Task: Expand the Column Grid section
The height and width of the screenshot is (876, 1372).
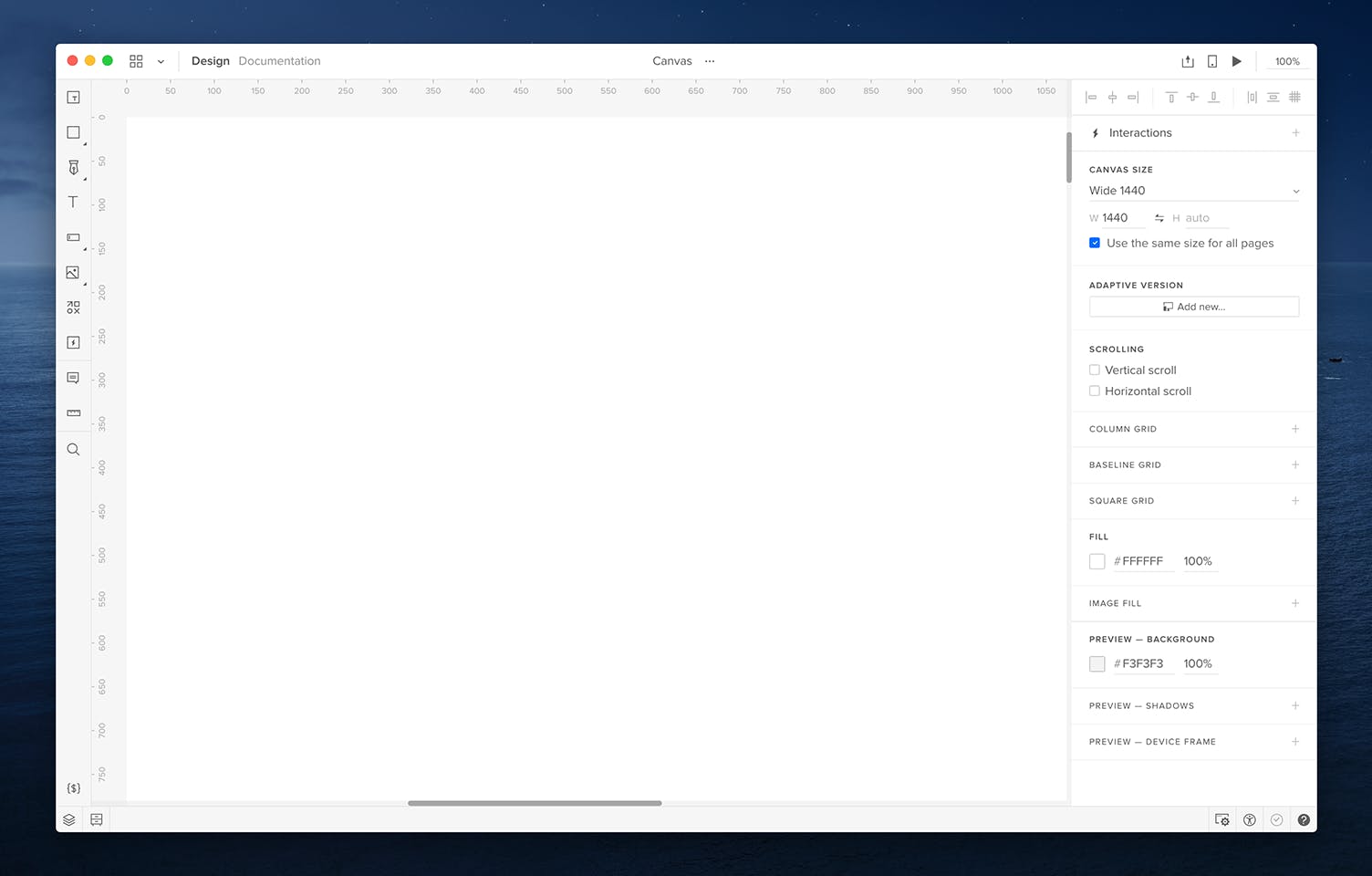Action: coord(1295,428)
